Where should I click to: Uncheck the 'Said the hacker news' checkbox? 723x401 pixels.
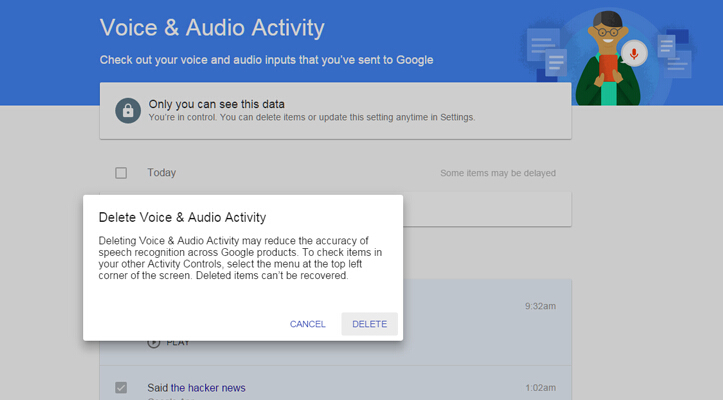click(121, 387)
